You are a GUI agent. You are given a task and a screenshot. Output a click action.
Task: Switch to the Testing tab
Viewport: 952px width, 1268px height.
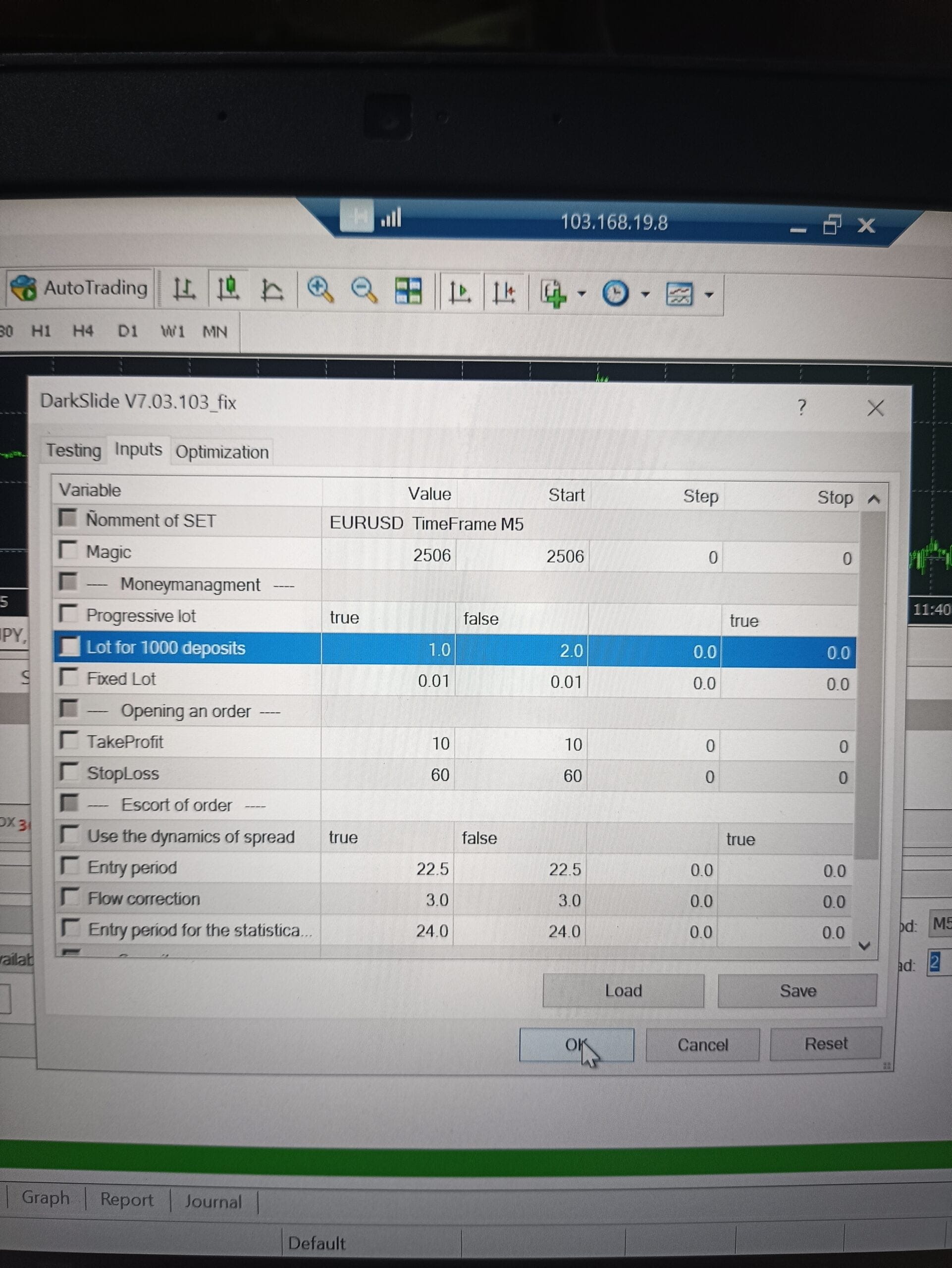tap(73, 451)
